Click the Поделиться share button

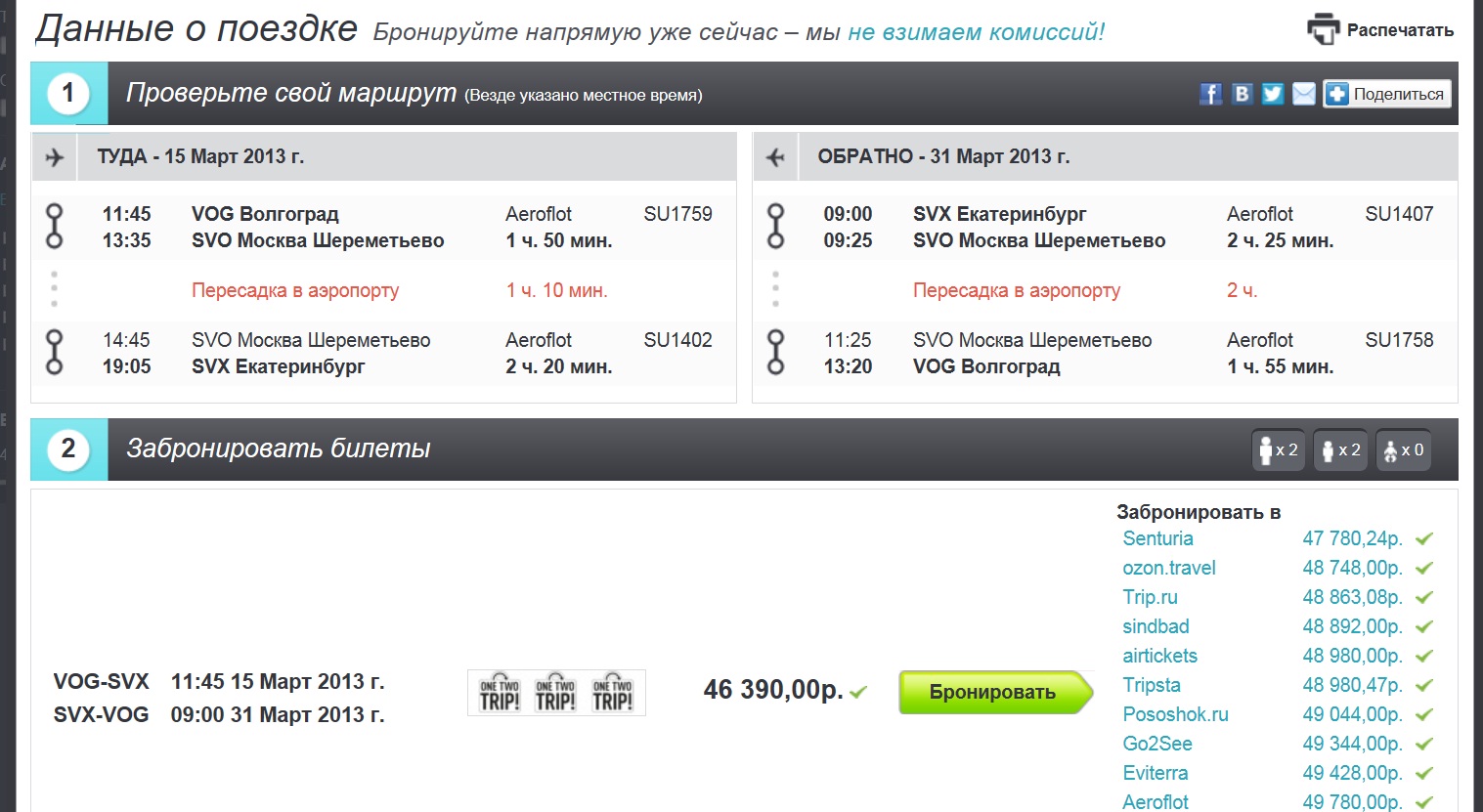pyautogui.click(x=1387, y=94)
